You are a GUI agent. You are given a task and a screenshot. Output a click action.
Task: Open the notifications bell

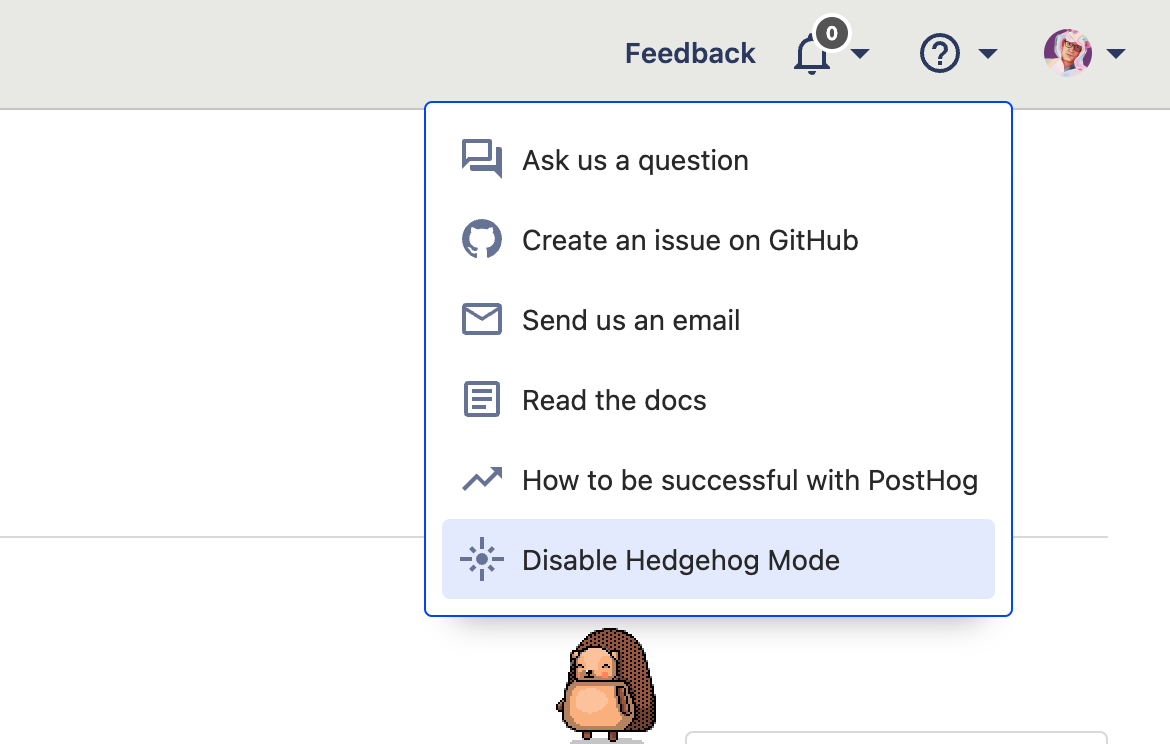810,55
